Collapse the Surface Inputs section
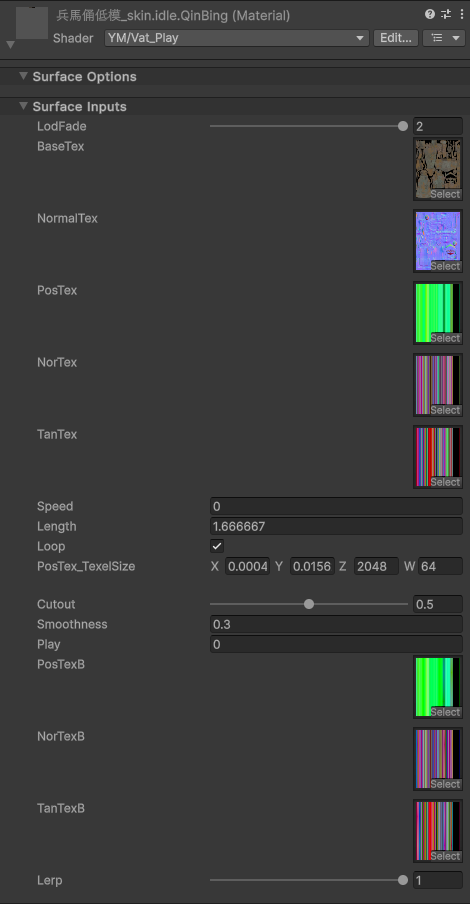The width and height of the screenshot is (470, 904). pos(23,106)
